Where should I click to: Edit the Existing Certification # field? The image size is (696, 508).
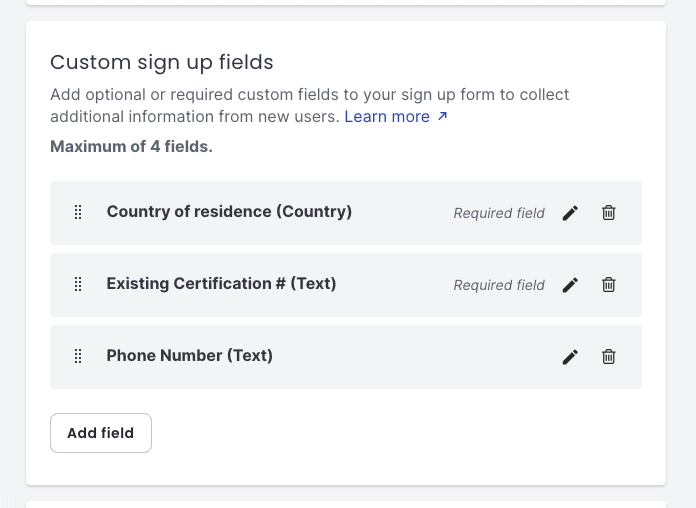tap(570, 285)
